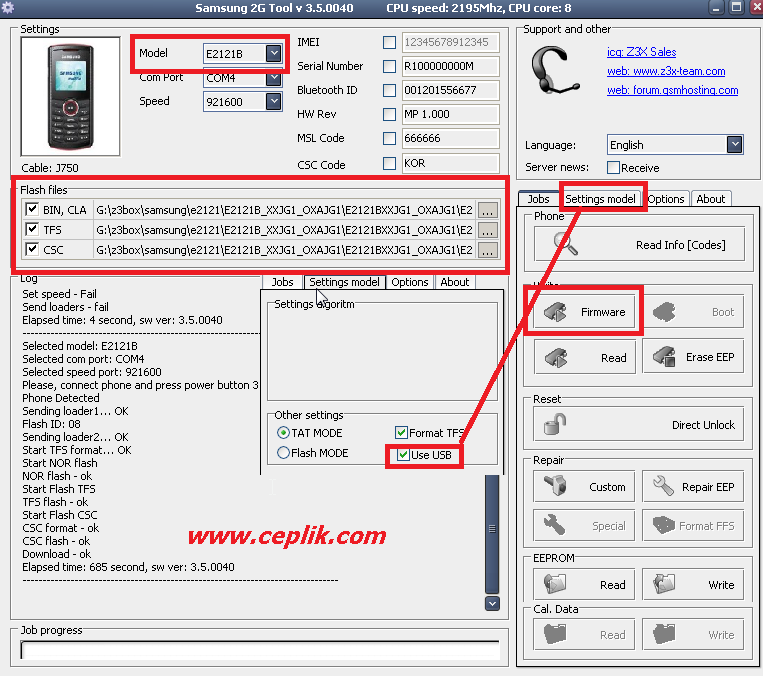
Task: Browse for the TFS flash file
Action: 488,230
